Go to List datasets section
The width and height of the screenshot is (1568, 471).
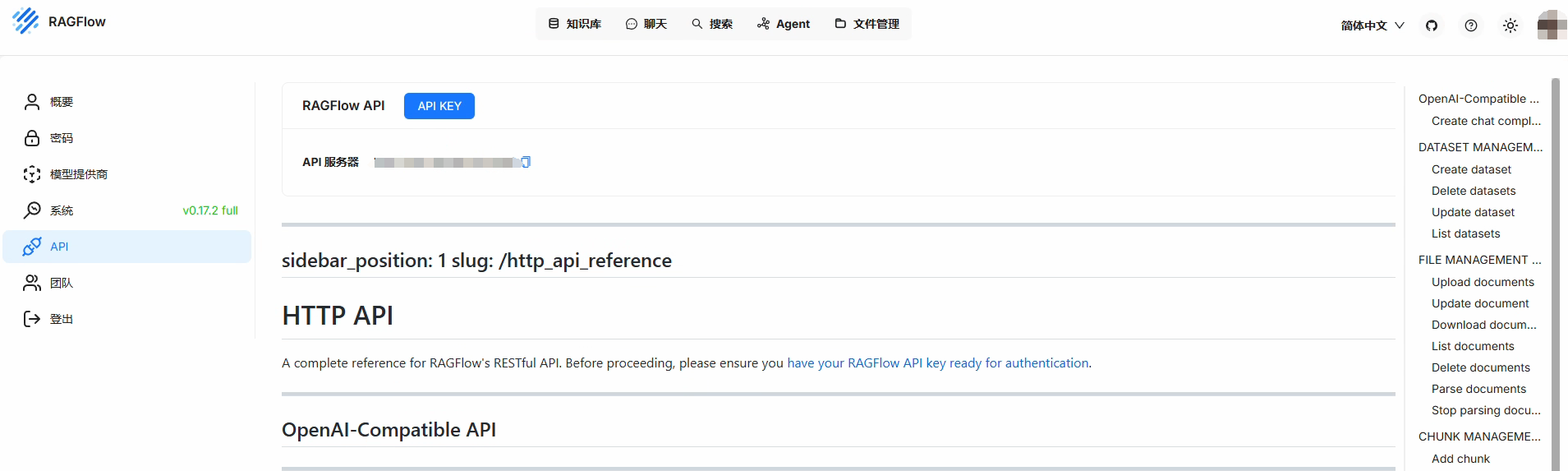[1465, 233]
